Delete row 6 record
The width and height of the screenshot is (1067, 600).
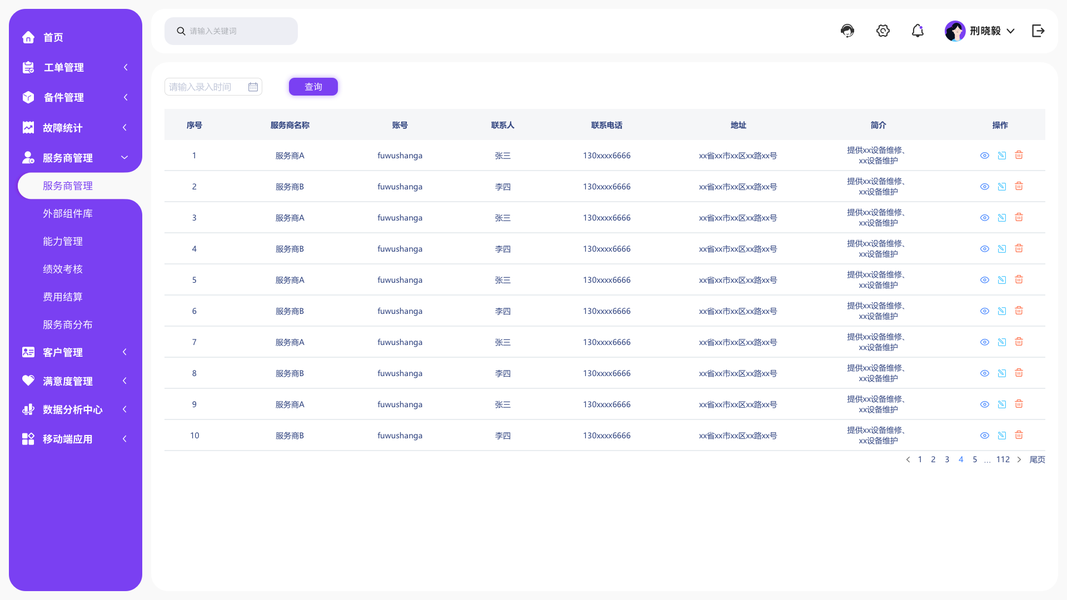1019,311
